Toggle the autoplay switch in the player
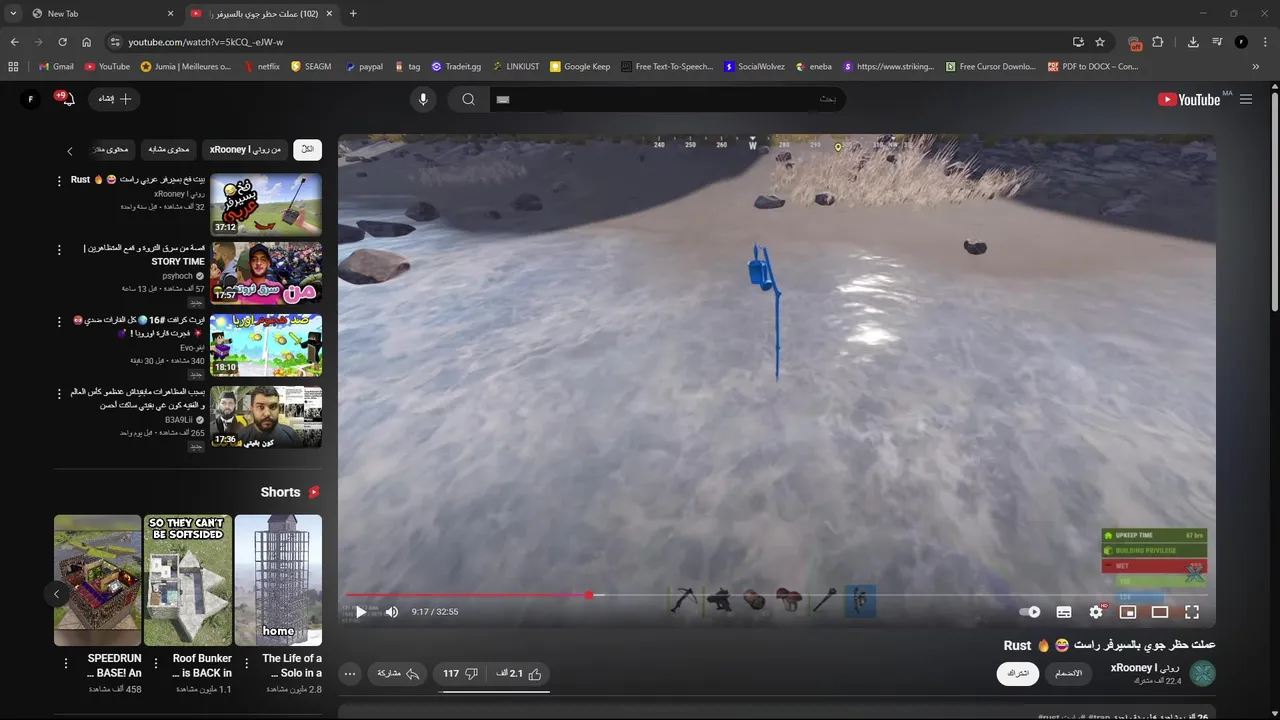 click(x=1030, y=612)
